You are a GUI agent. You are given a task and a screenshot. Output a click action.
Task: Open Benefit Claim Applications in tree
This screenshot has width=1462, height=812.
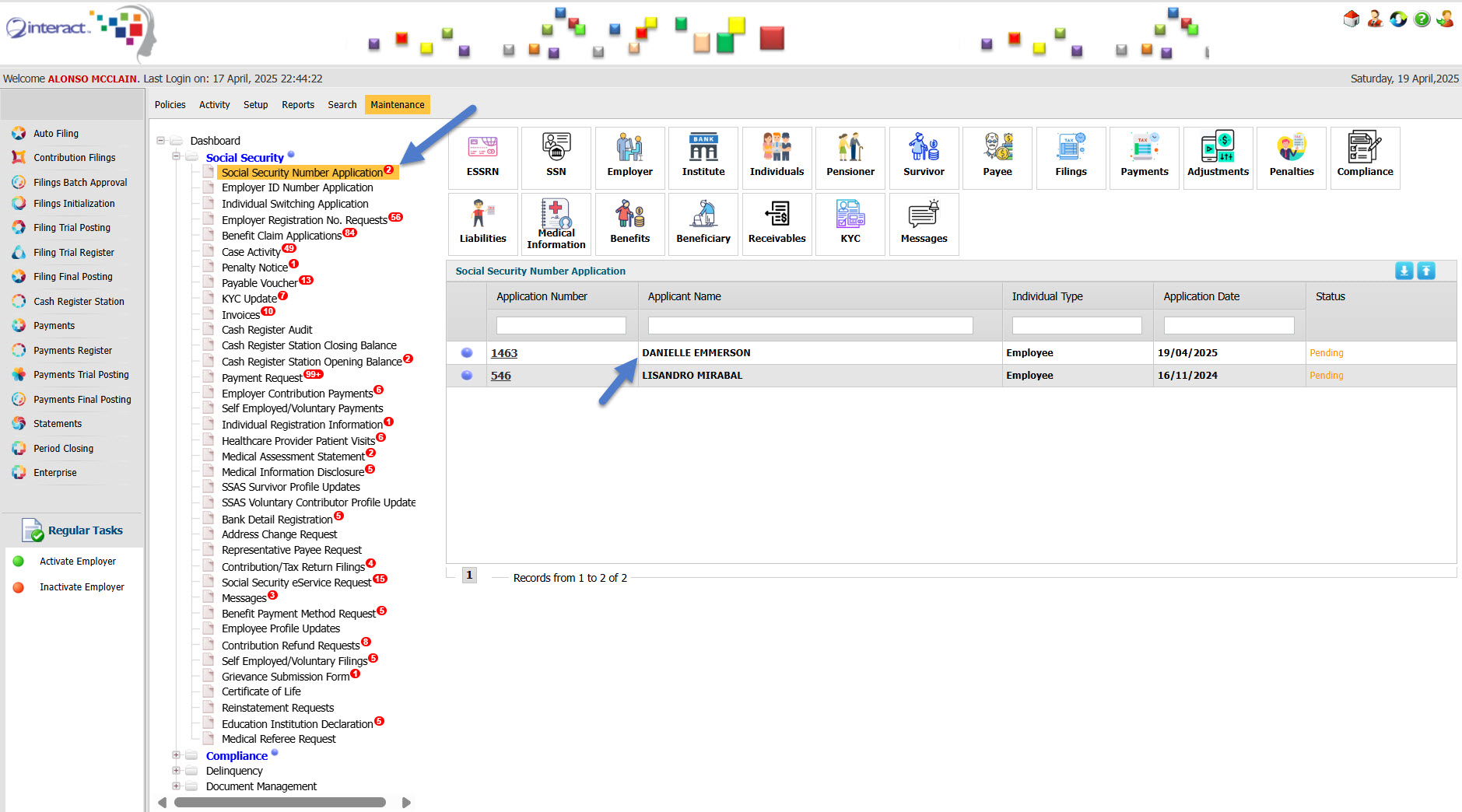(x=281, y=236)
